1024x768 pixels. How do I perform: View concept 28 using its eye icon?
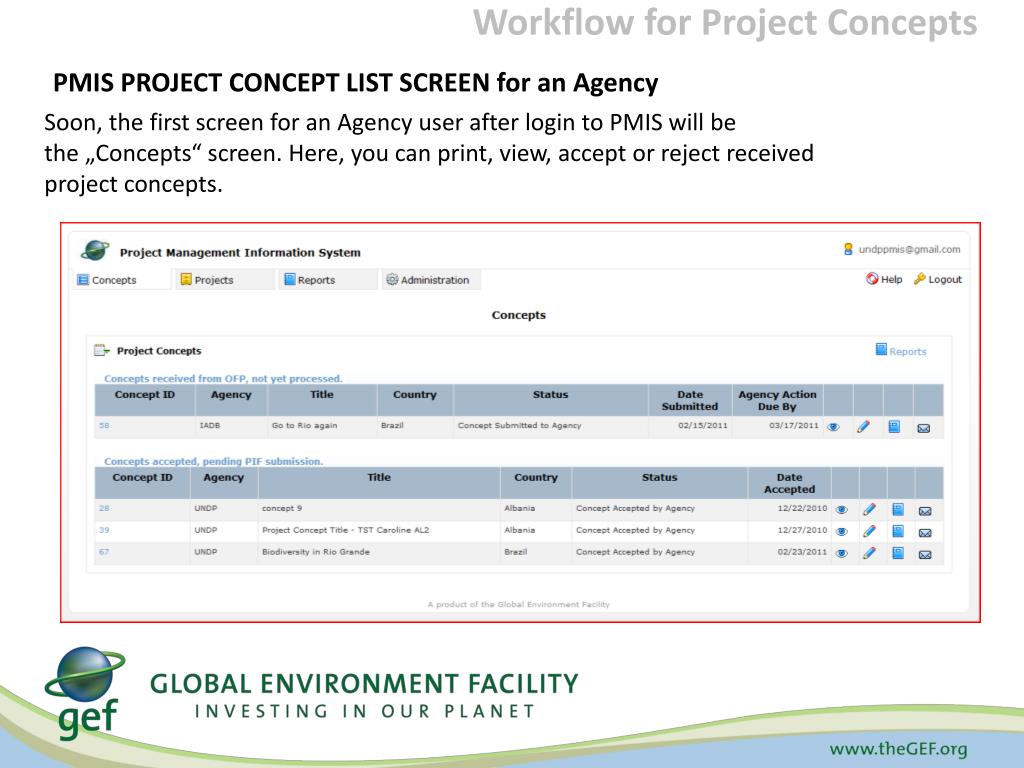point(841,509)
